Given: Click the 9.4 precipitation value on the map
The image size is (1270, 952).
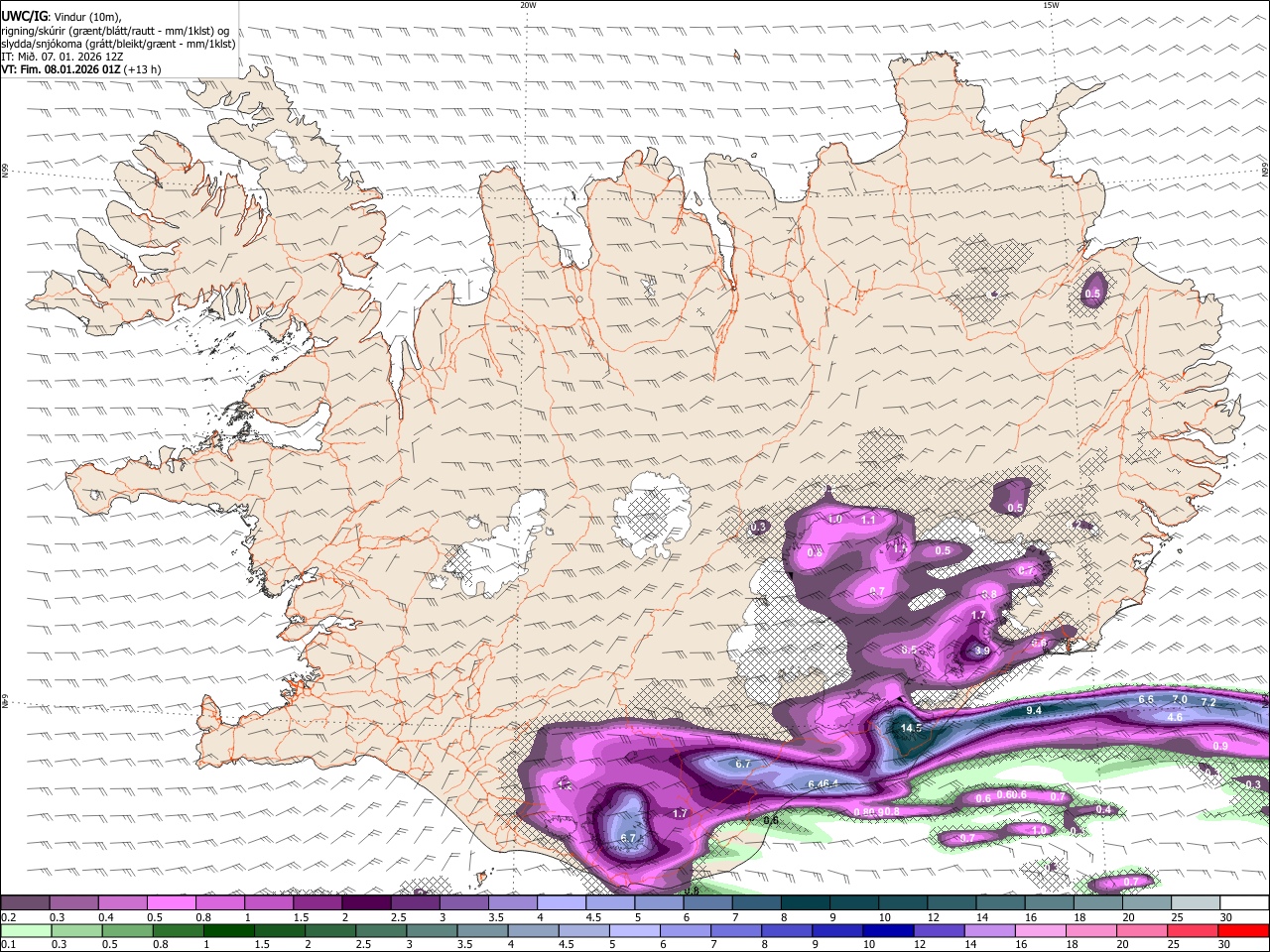Looking at the screenshot, I should pos(1033,711).
